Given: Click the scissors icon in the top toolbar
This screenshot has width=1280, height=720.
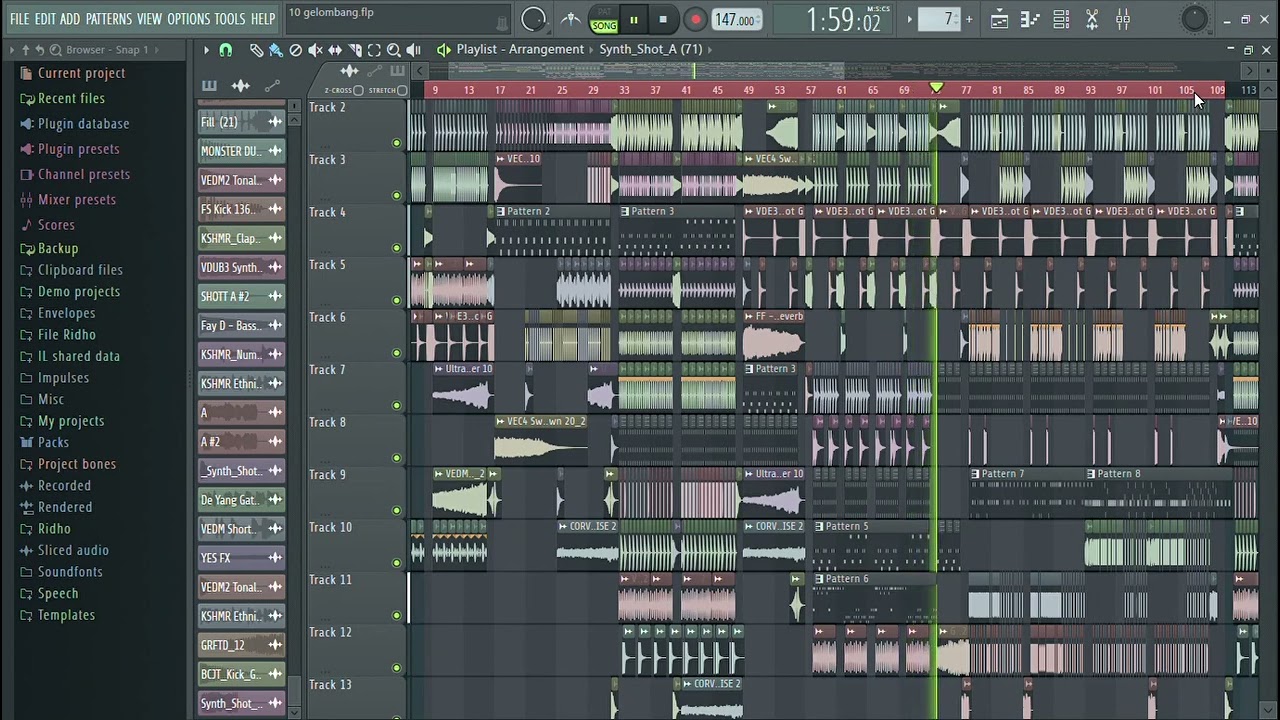Looking at the screenshot, I should 1092,19.
